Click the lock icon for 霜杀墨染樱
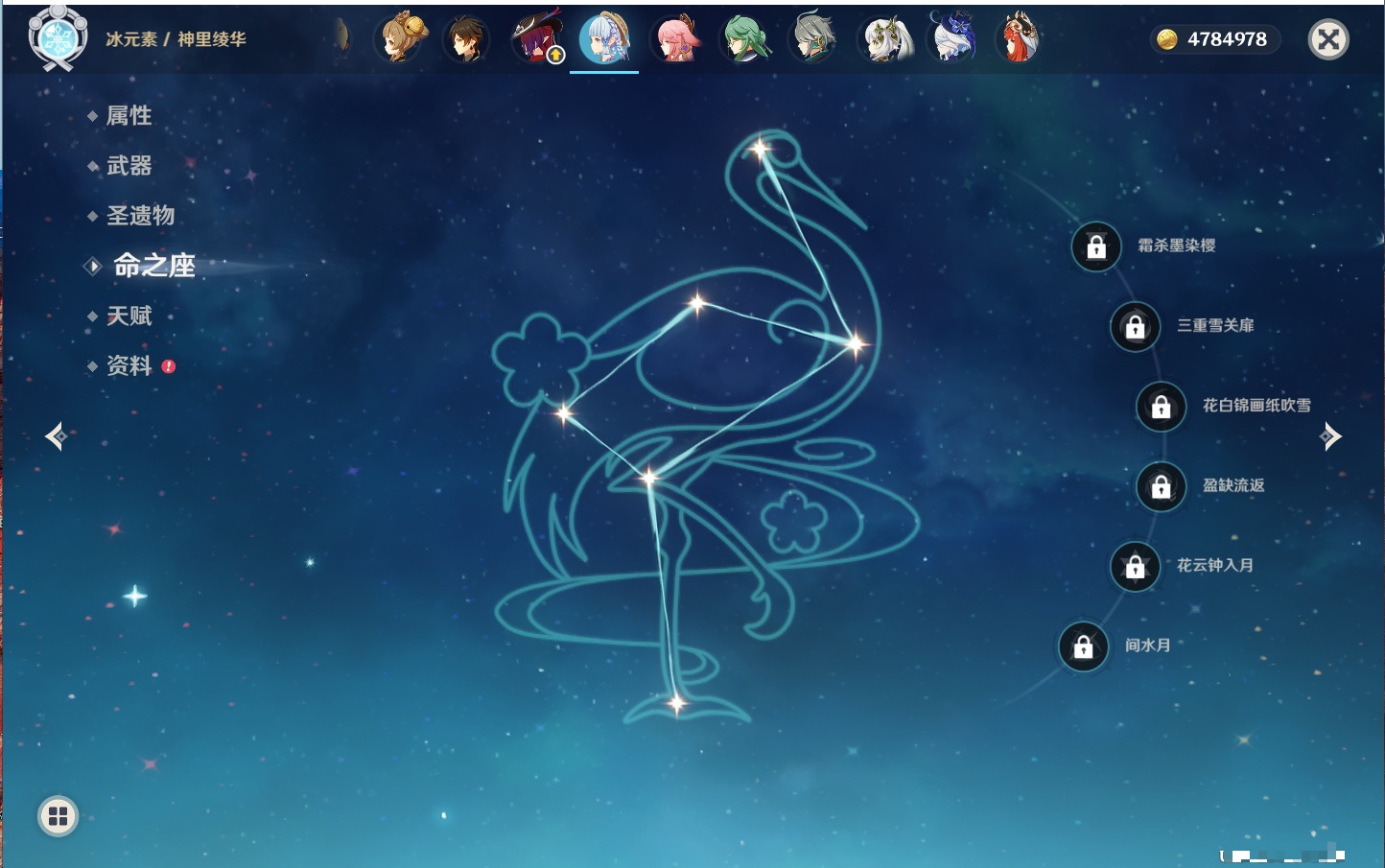This screenshot has width=1385, height=868. (x=1096, y=246)
